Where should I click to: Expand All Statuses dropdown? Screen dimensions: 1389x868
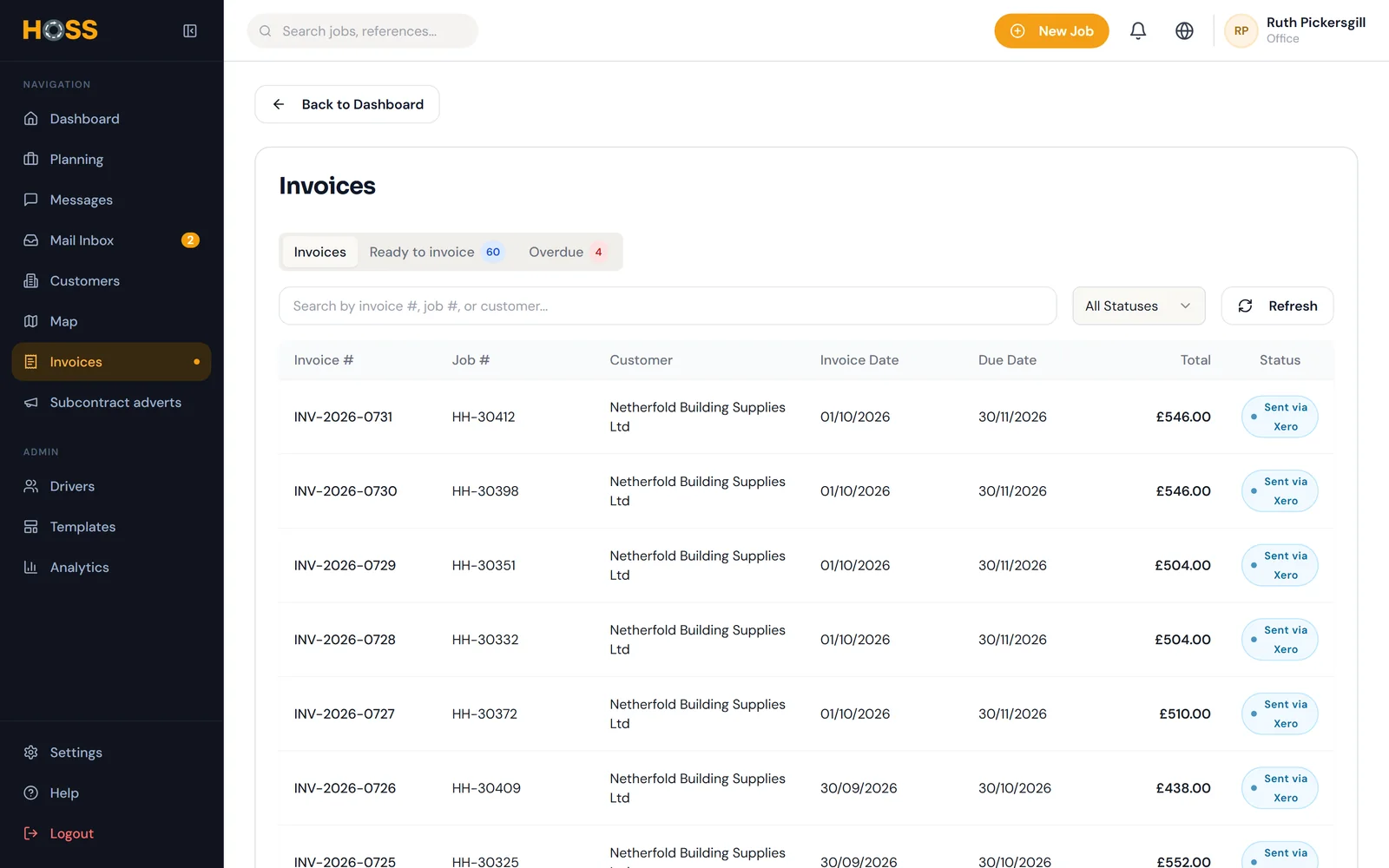(x=1139, y=306)
